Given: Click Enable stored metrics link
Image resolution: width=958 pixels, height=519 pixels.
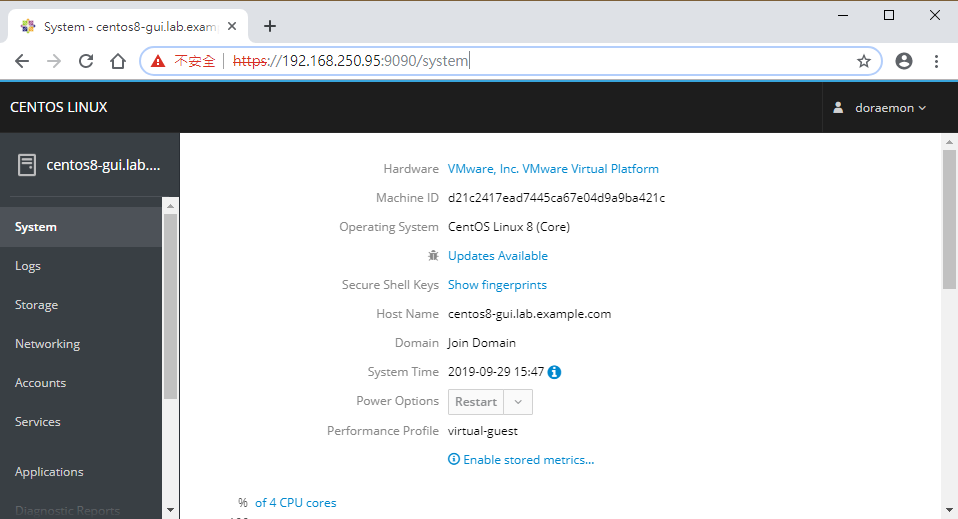Looking at the screenshot, I should [x=528, y=460].
